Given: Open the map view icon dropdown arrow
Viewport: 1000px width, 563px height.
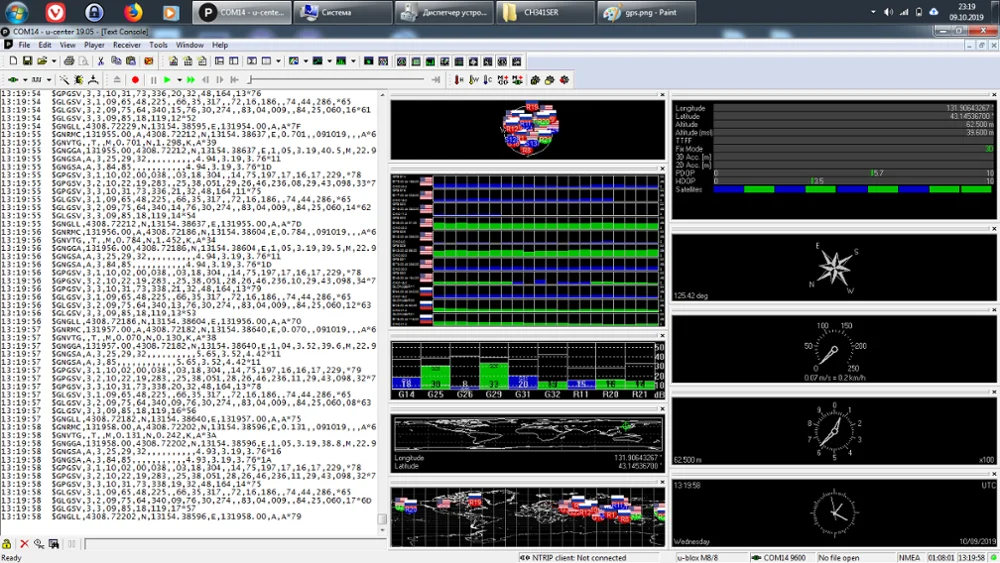Looking at the screenshot, I should 305,61.
